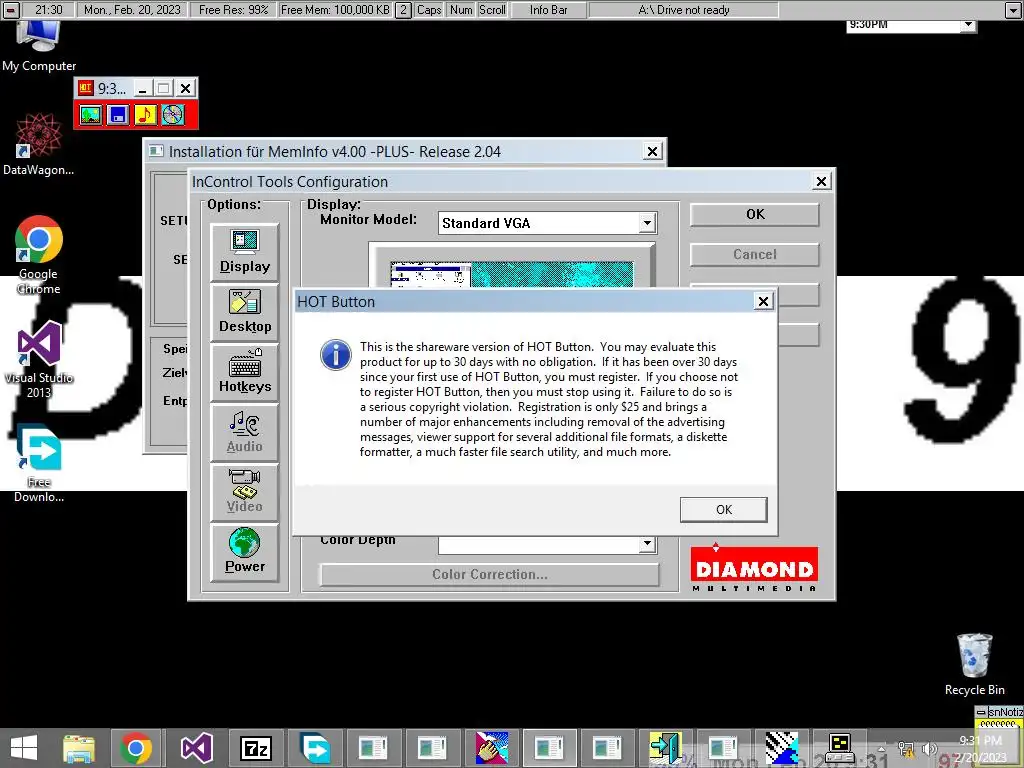Viewport: 1024px width, 768px height.
Task: Open the Monitor Model dropdown
Action: pos(647,223)
